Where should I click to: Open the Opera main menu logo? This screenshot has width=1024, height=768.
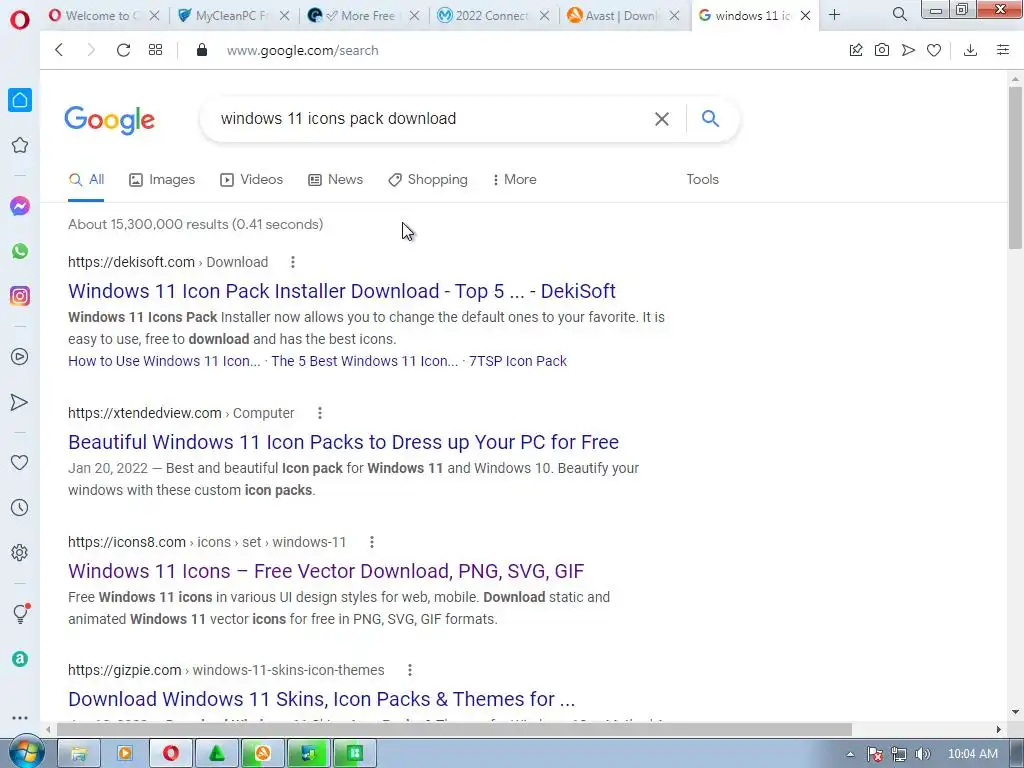tap(20, 20)
